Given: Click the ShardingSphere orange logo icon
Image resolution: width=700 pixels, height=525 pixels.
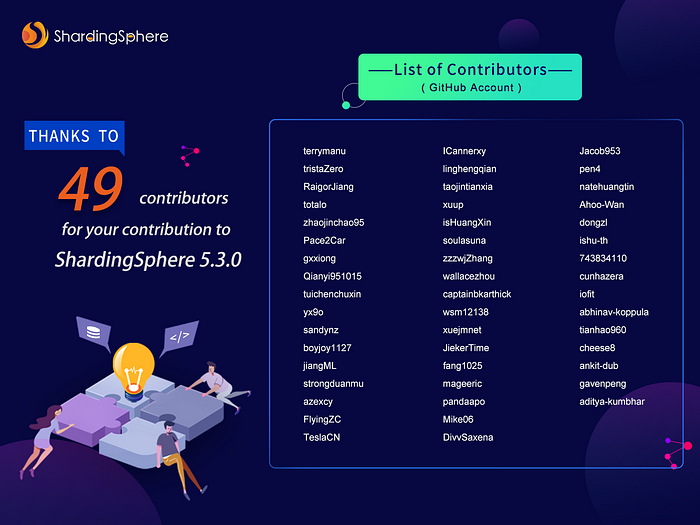Looking at the screenshot, I should [x=35, y=36].
